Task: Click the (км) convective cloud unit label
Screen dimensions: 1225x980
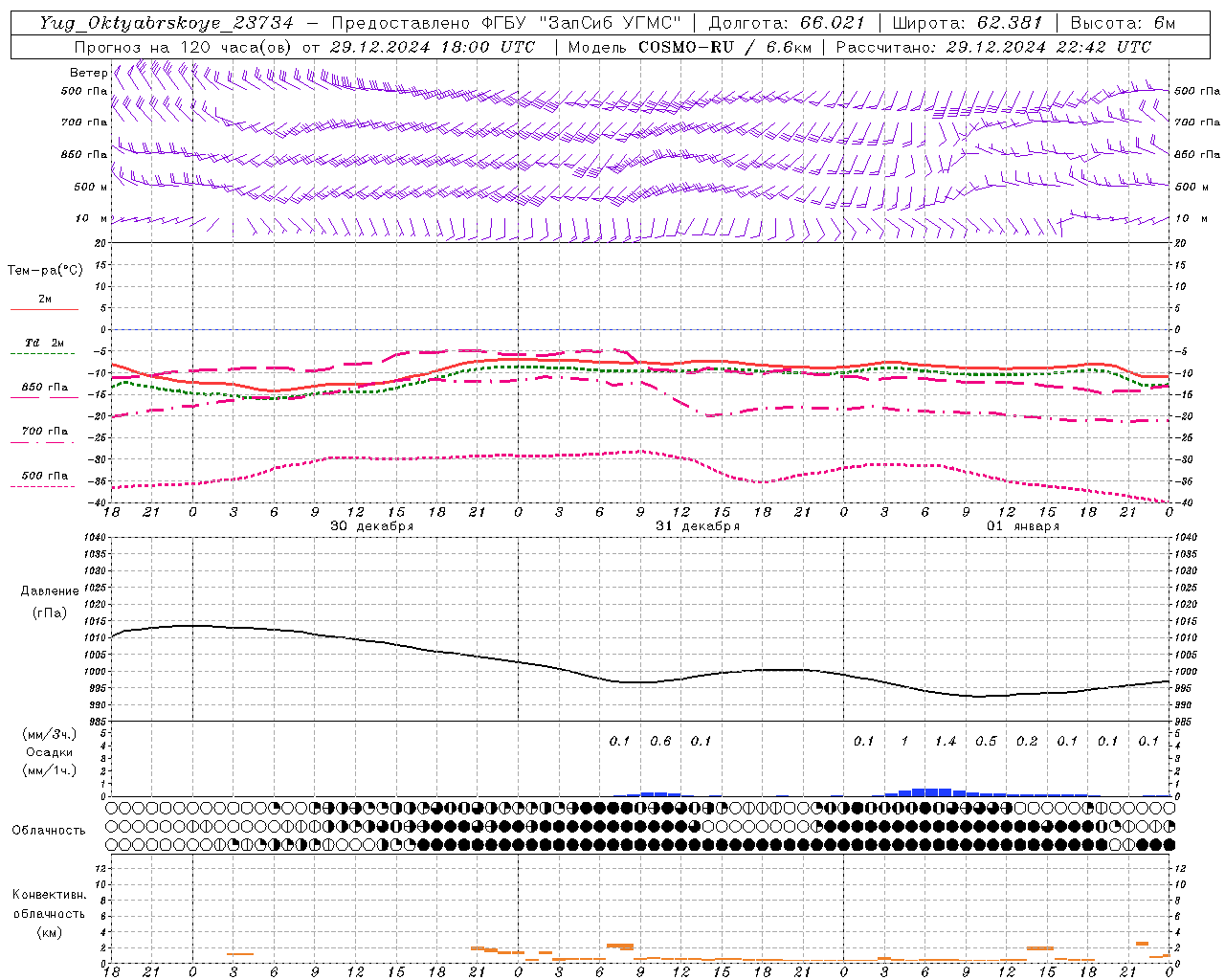Action: [49, 931]
